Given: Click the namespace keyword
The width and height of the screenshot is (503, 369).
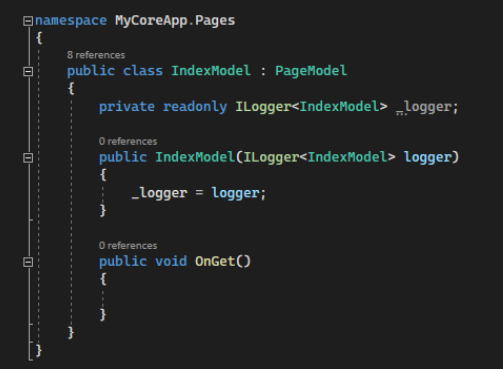Looking at the screenshot, I should 71,21.
